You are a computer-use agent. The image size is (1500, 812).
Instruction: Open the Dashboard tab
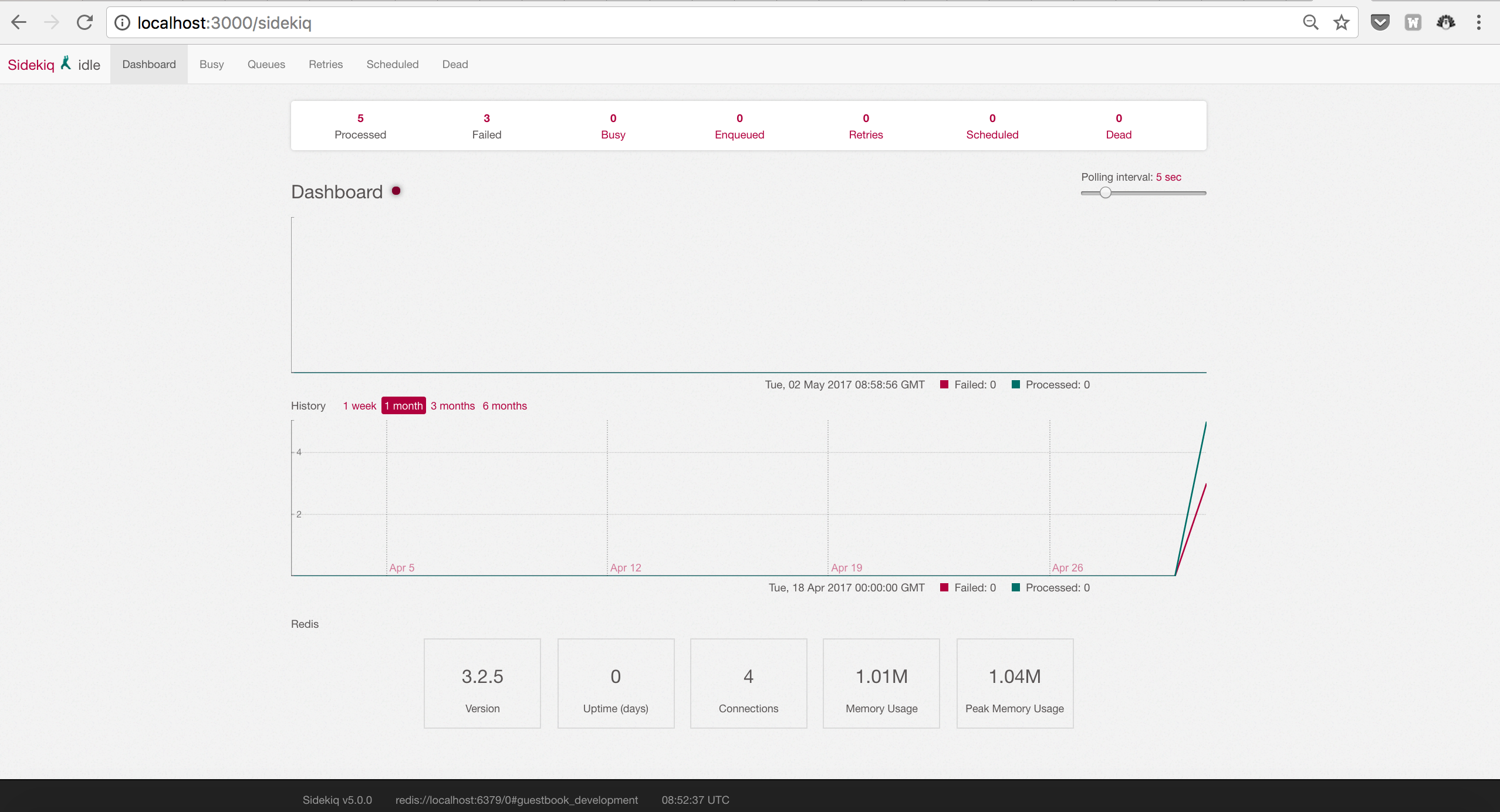[149, 65]
